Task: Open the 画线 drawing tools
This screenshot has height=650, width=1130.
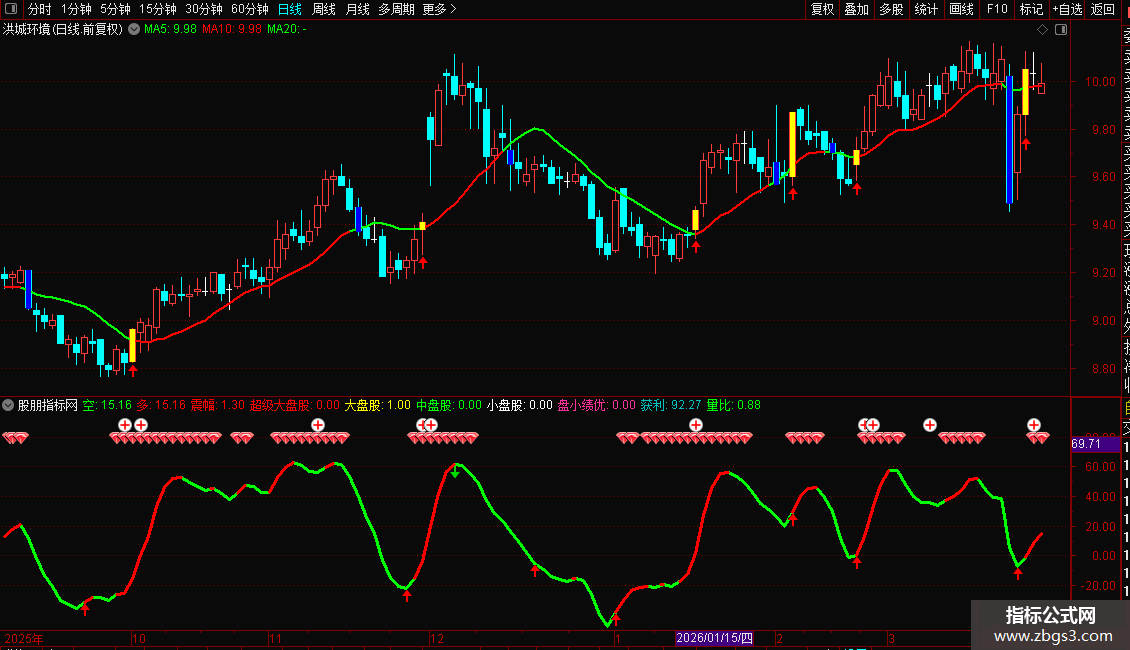Action: [961, 9]
